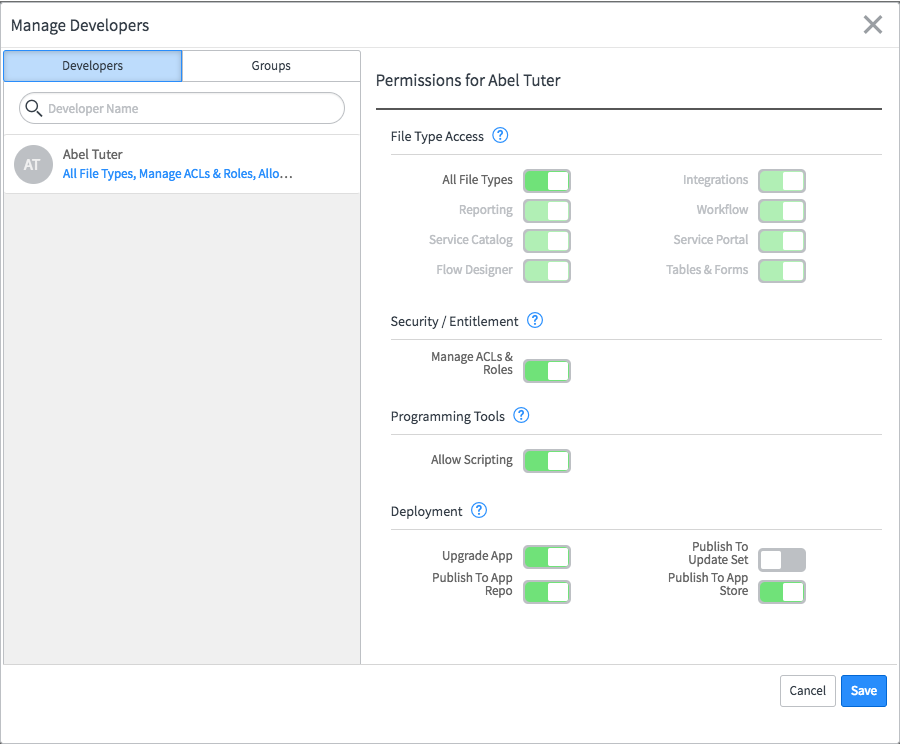
Task: Click the Cancel button
Action: (x=807, y=691)
